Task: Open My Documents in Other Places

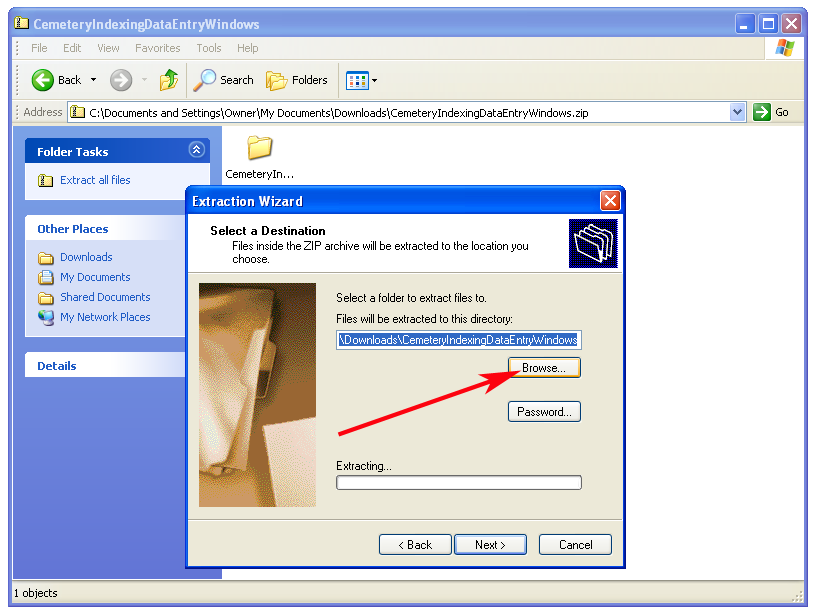Action: pyautogui.click(x=95, y=277)
